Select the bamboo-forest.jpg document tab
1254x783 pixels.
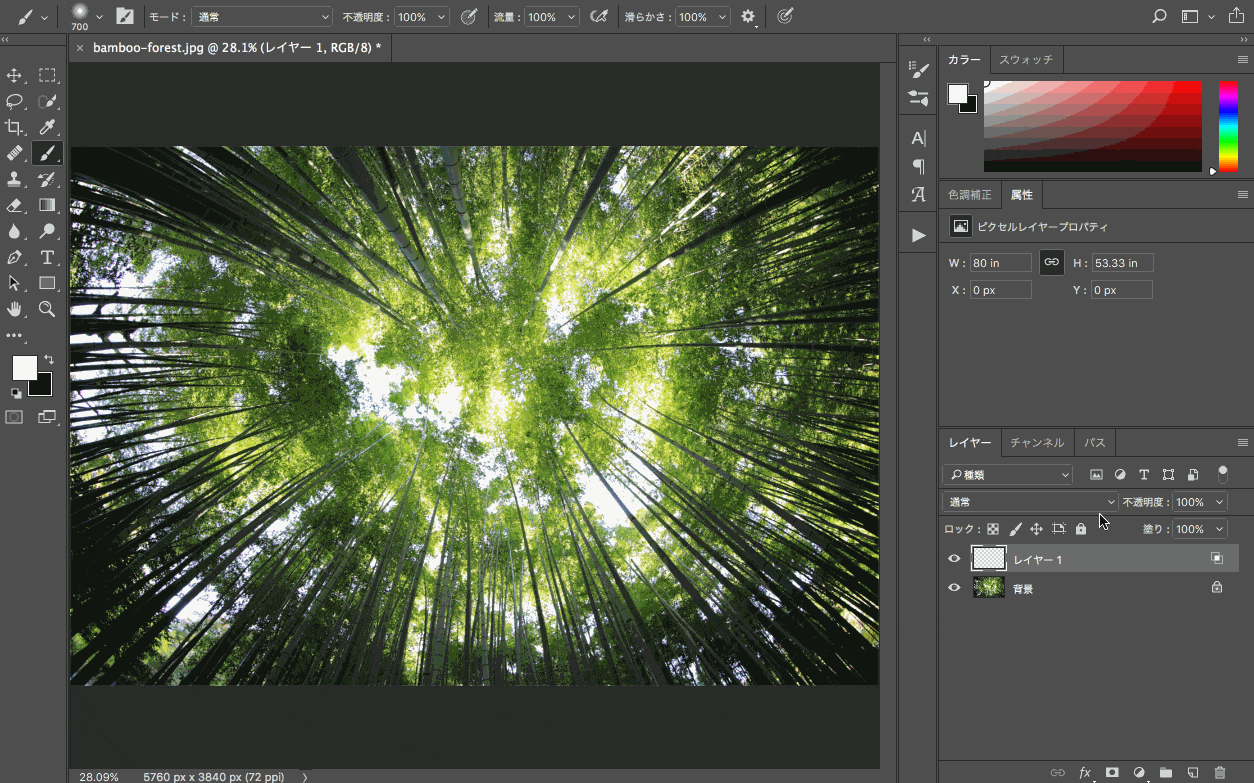coord(236,47)
